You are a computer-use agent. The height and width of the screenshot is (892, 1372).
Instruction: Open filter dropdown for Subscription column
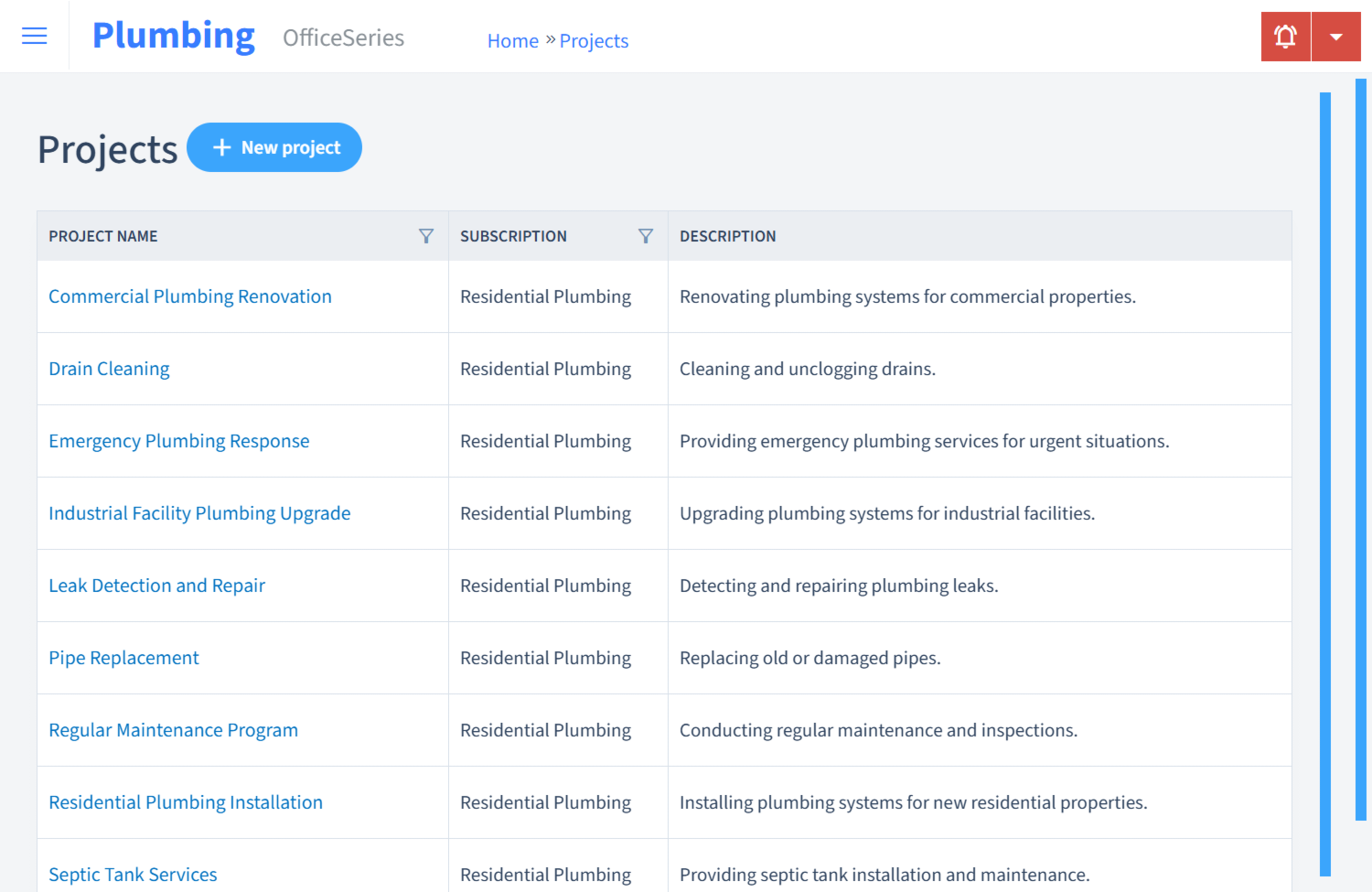[x=646, y=235]
